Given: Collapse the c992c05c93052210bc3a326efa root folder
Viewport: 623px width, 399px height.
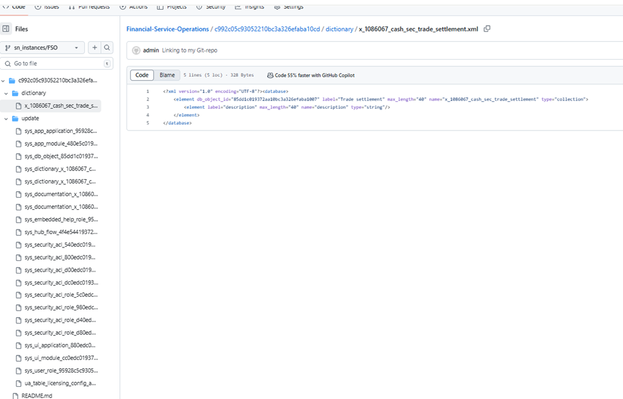Looking at the screenshot, I should (3, 81).
